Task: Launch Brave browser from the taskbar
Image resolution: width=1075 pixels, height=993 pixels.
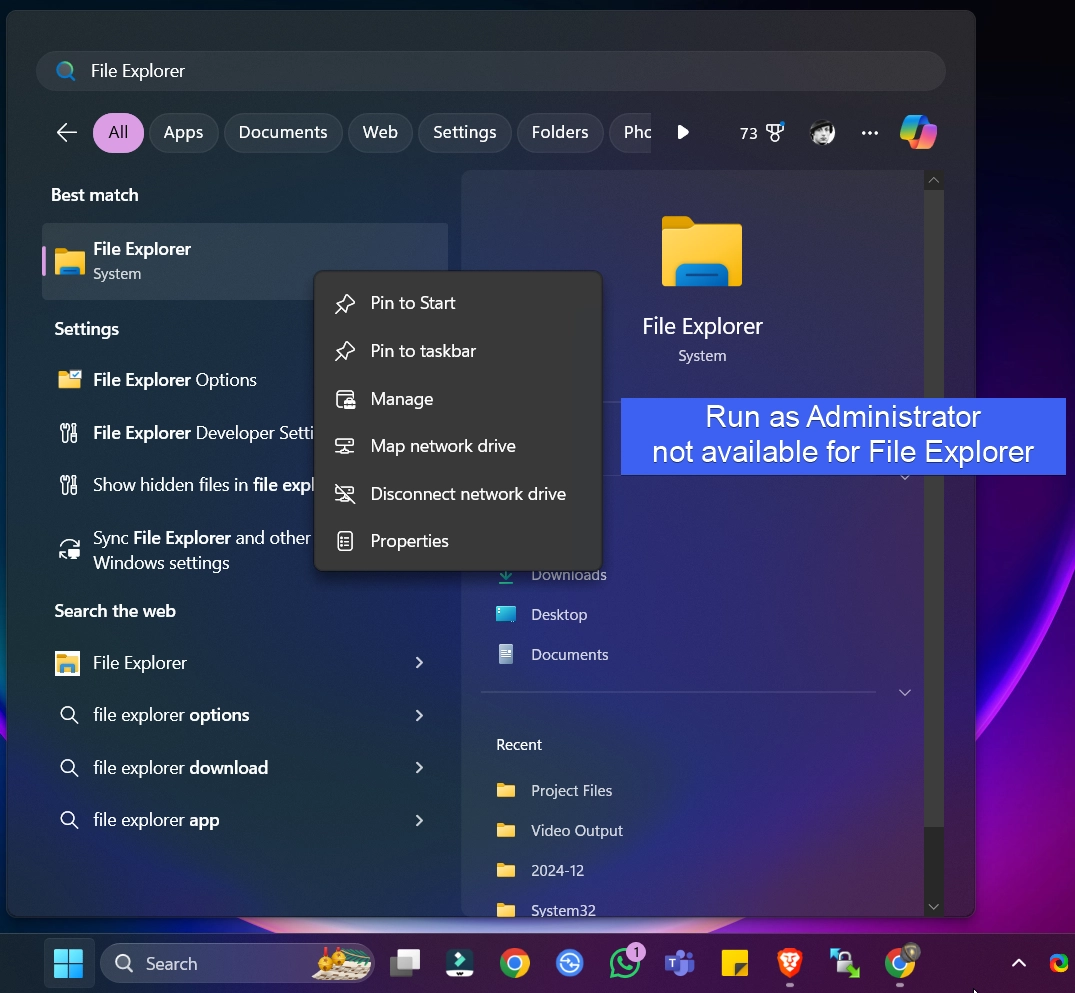Action: 789,963
